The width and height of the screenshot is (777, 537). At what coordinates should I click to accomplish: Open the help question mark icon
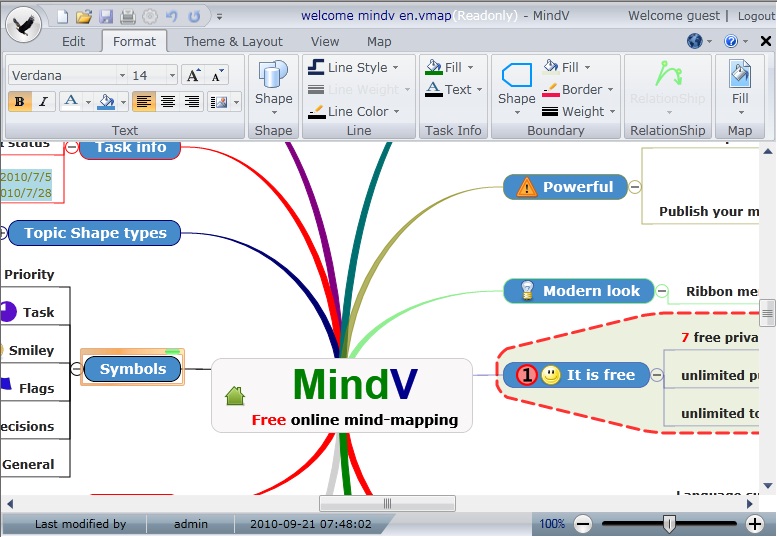coord(731,41)
